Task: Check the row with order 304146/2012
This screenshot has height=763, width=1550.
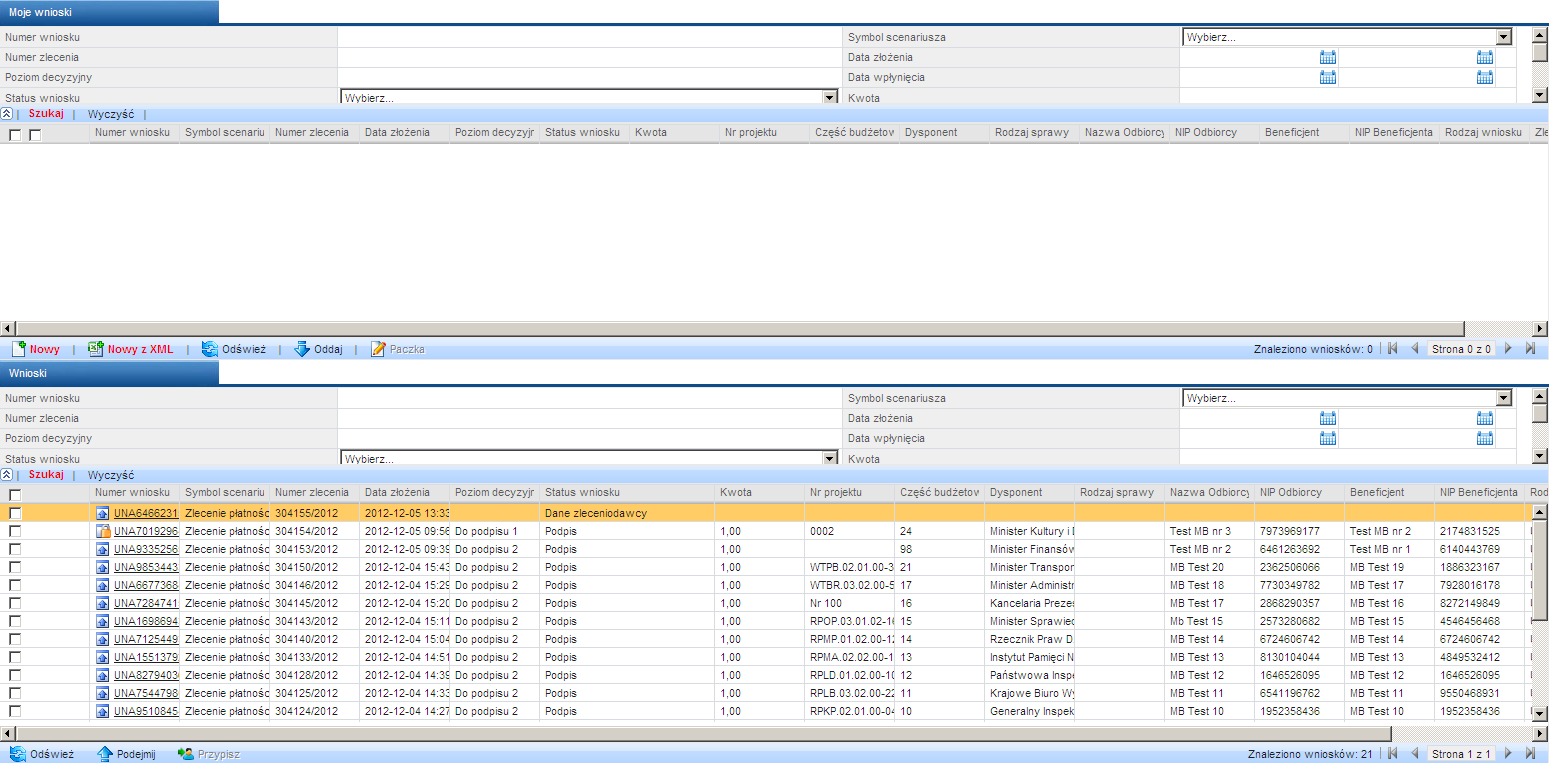Action: (x=15, y=585)
